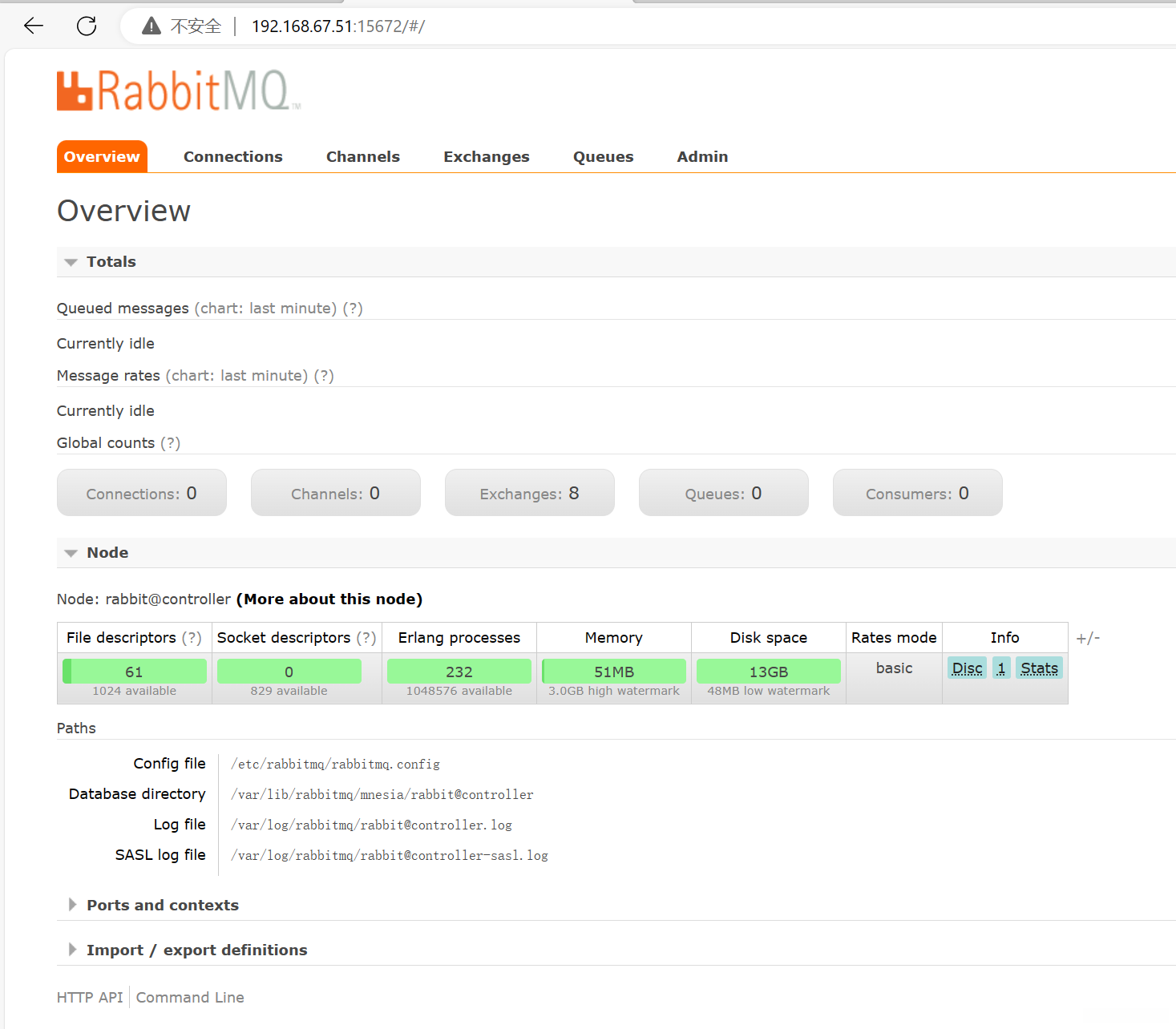The width and height of the screenshot is (1176, 1029).
Task: Open the Socket descriptors help (?) link
Action: coord(366,638)
